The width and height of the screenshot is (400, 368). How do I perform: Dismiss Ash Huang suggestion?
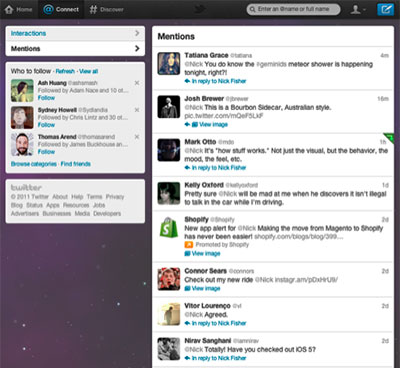137,83
